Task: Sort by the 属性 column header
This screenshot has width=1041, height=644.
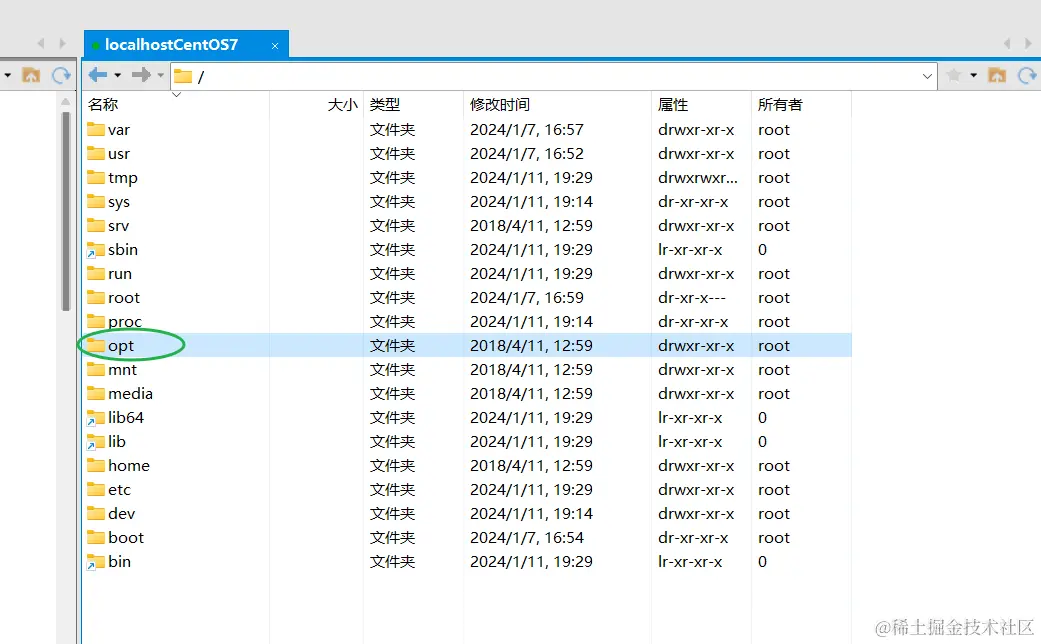Action: coord(673,105)
